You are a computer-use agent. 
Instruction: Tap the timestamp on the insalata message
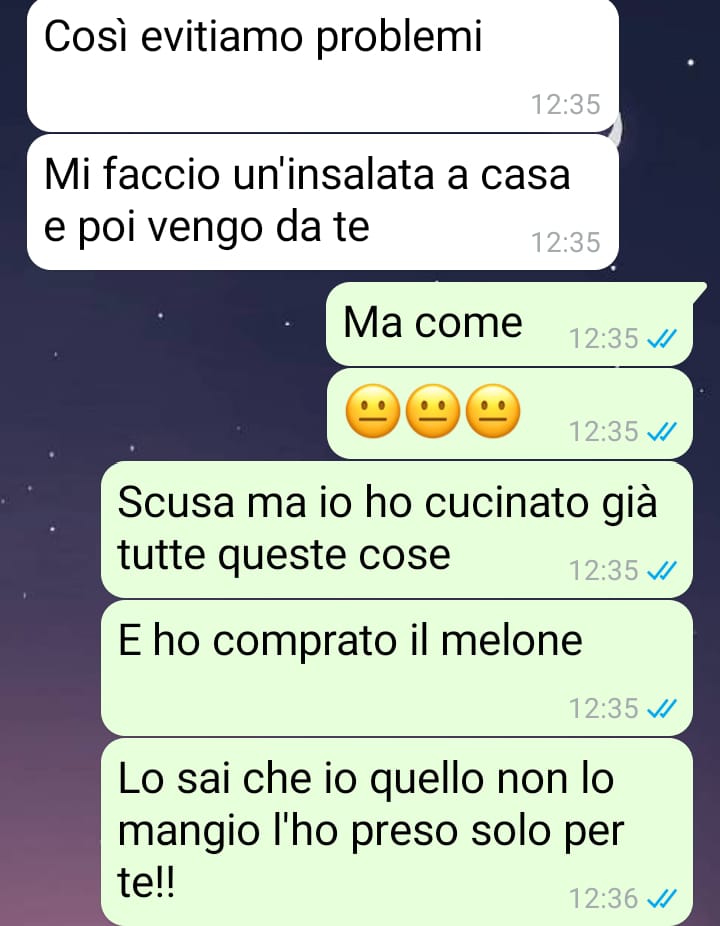(x=565, y=243)
